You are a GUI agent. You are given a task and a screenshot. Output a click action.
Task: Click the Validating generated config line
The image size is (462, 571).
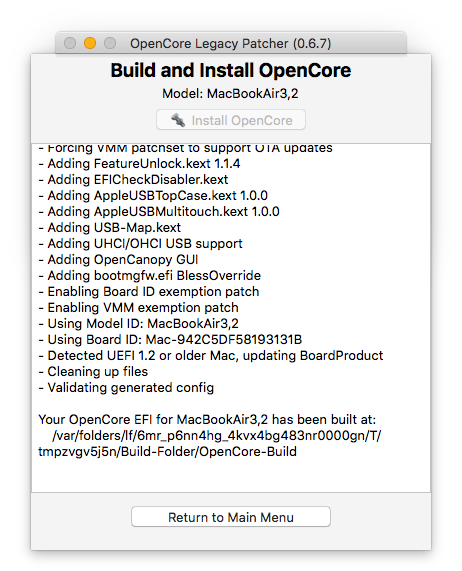coord(126,388)
